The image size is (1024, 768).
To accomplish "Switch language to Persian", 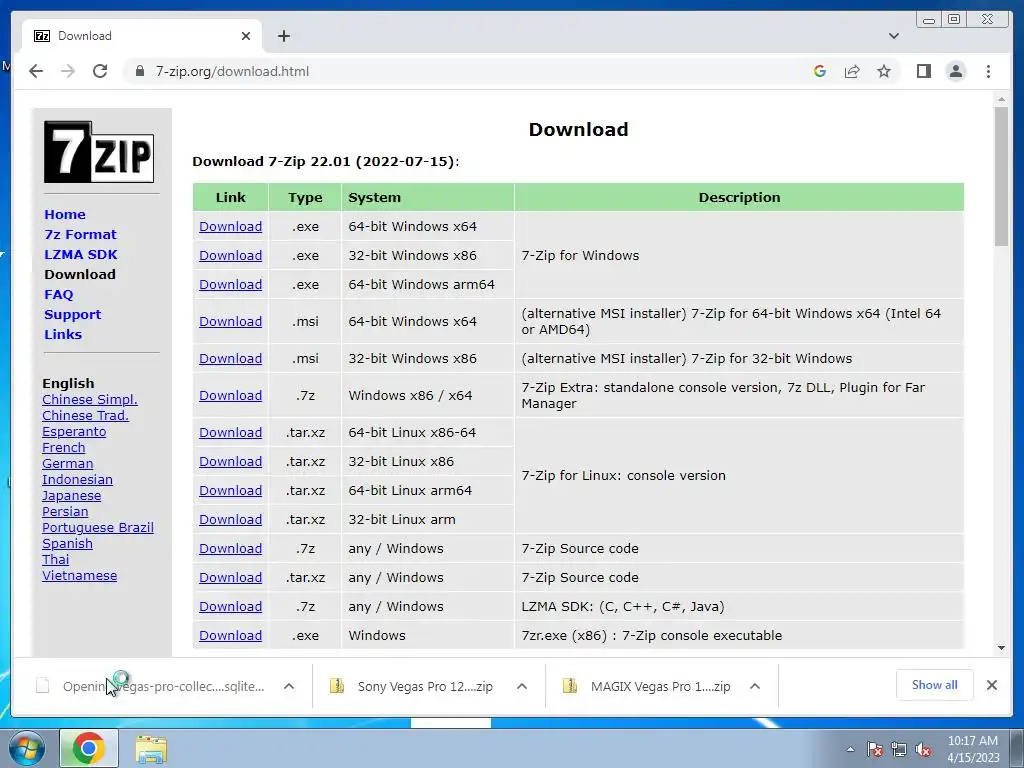I will [65, 511].
